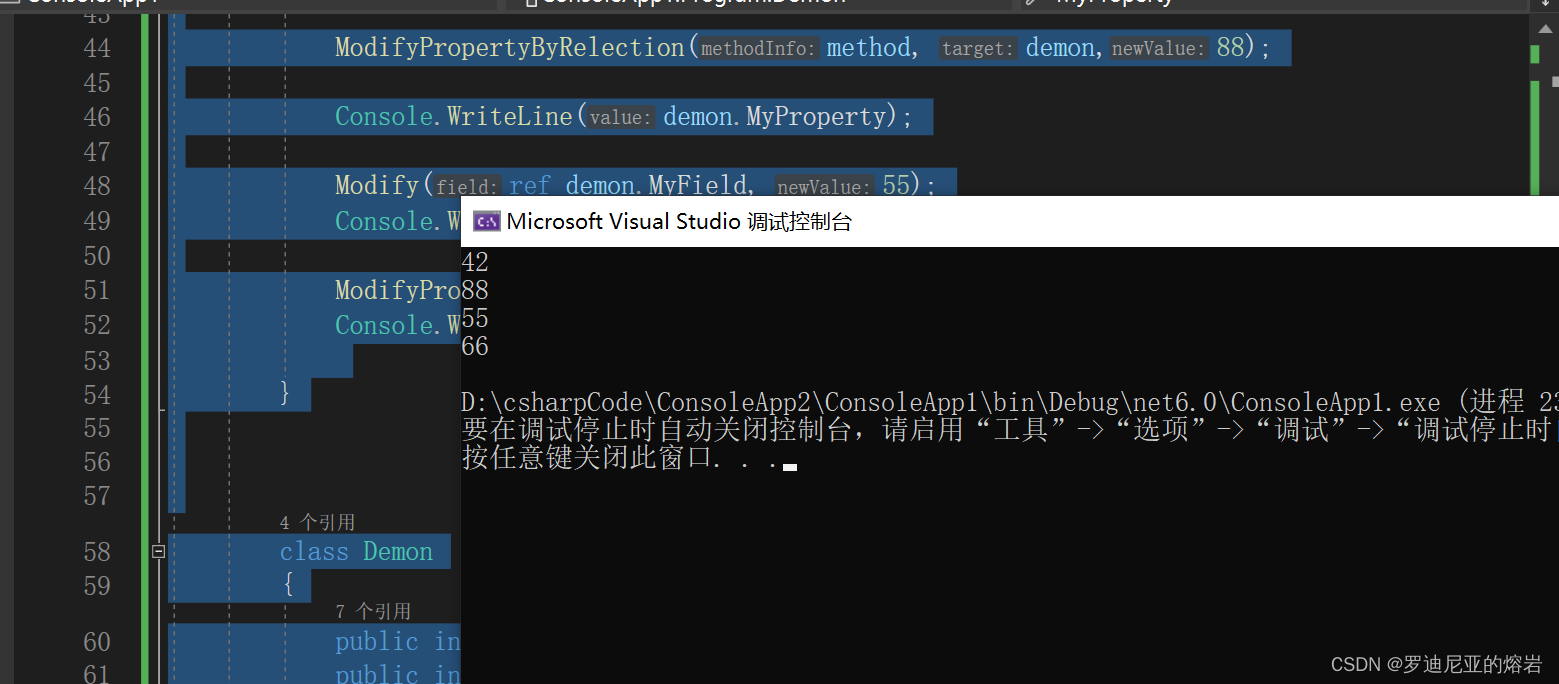Open the "4 个引用" references code lens
The height and width of the screenshot is (684, 1559).
pos(317,522)
